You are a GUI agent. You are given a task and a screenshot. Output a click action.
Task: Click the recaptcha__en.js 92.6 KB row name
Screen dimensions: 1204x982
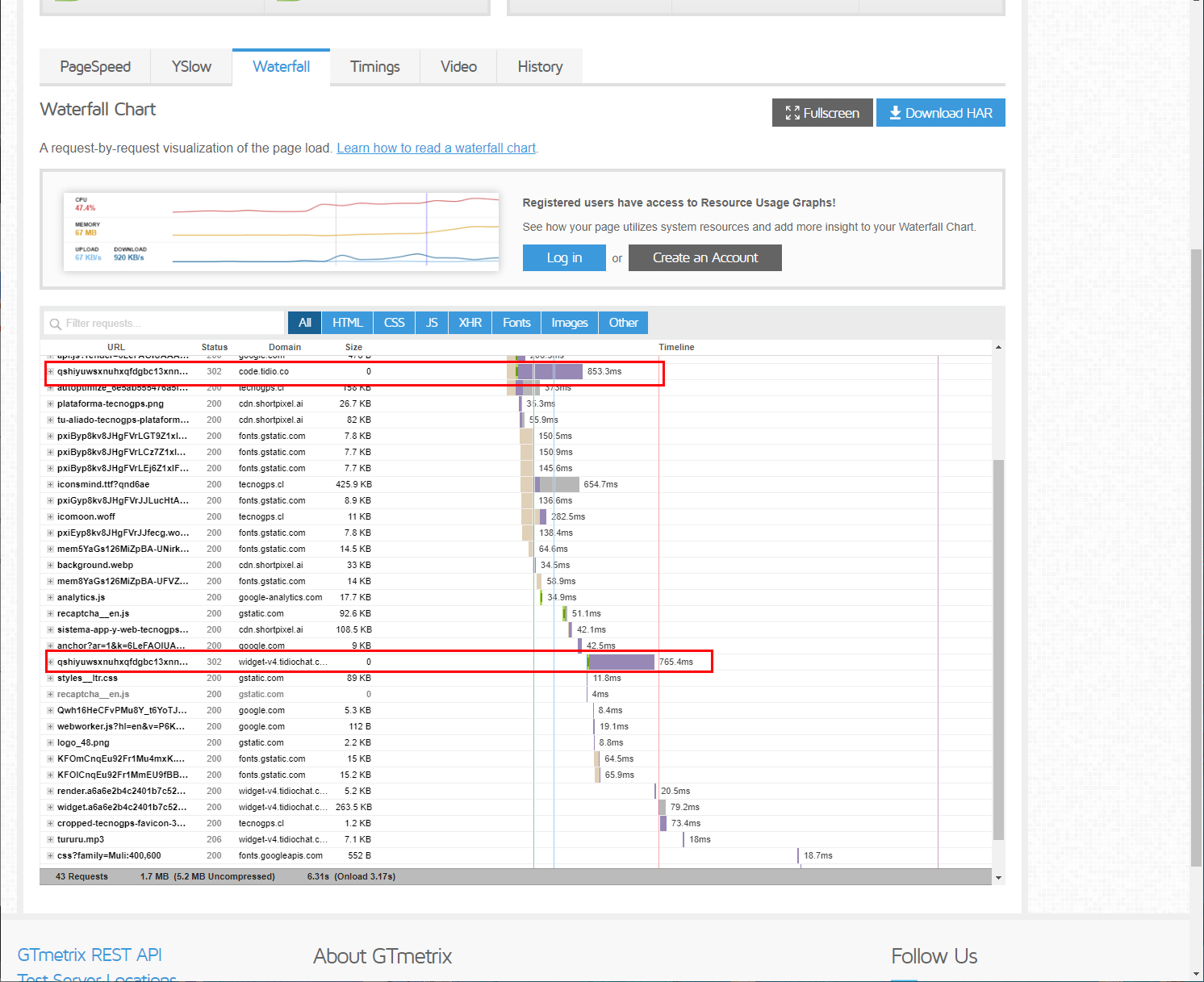(x=93, y=613)
